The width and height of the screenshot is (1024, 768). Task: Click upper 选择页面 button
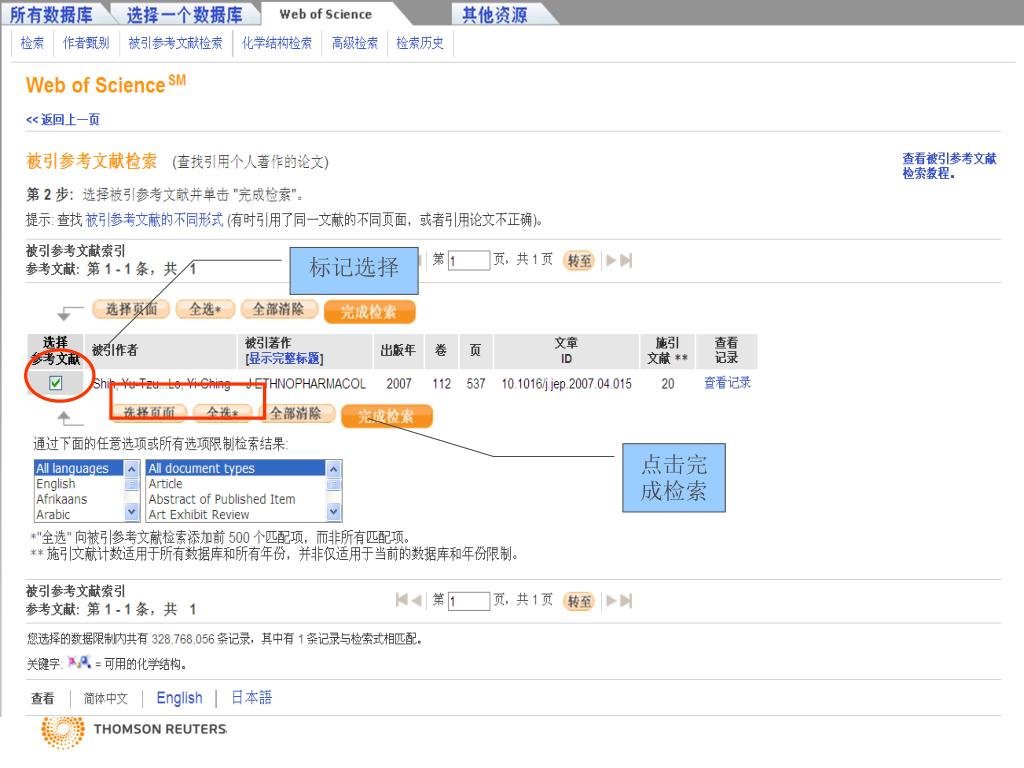(131, 309)
